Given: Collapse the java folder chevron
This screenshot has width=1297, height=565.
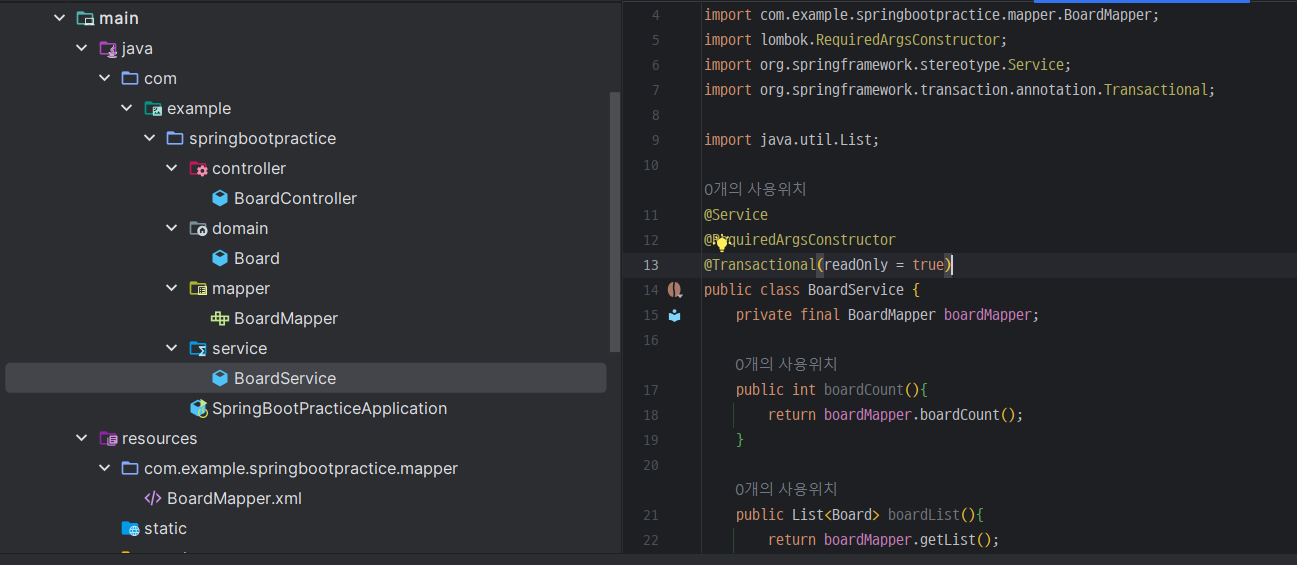Looking at the screenshot, I should pyautogui.click(x=82, y=48).
